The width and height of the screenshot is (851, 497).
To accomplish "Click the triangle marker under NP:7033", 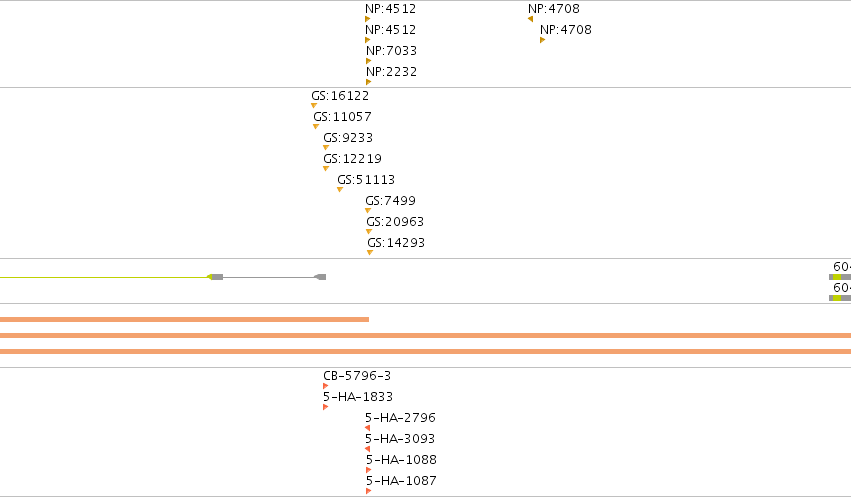I will pyautogui.click(x=368, y=61).
